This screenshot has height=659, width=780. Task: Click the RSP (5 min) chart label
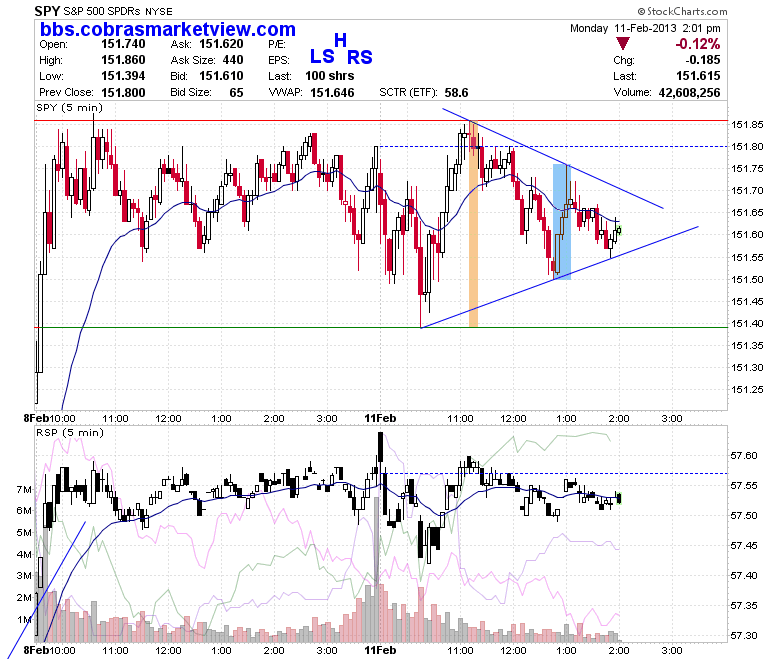70,432
